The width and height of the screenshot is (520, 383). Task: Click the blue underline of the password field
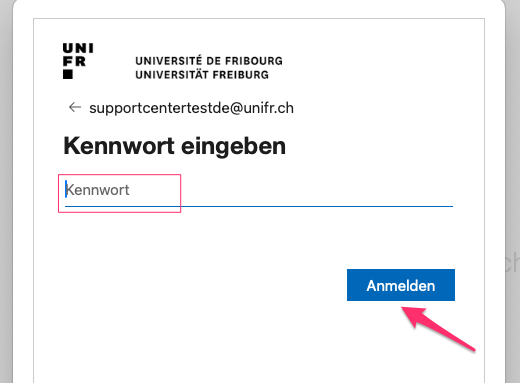click(x=259, y=206)
